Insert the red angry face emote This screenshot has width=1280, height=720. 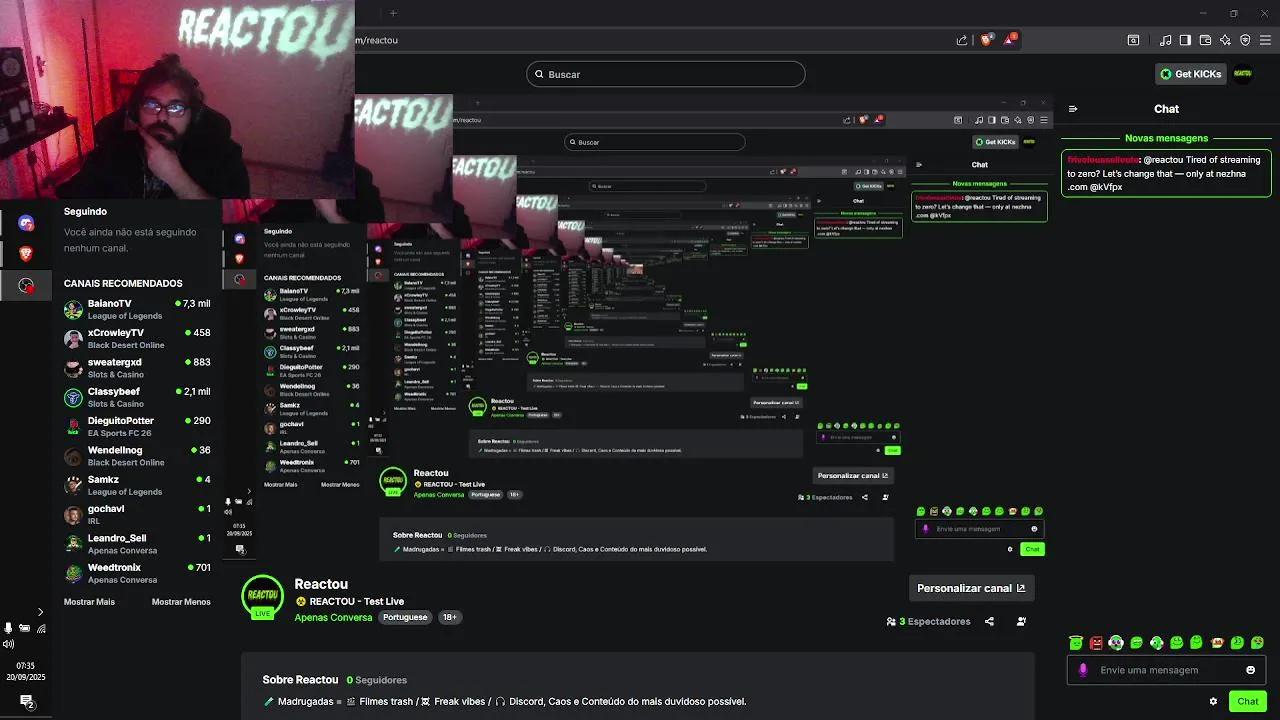point(1096,642)
